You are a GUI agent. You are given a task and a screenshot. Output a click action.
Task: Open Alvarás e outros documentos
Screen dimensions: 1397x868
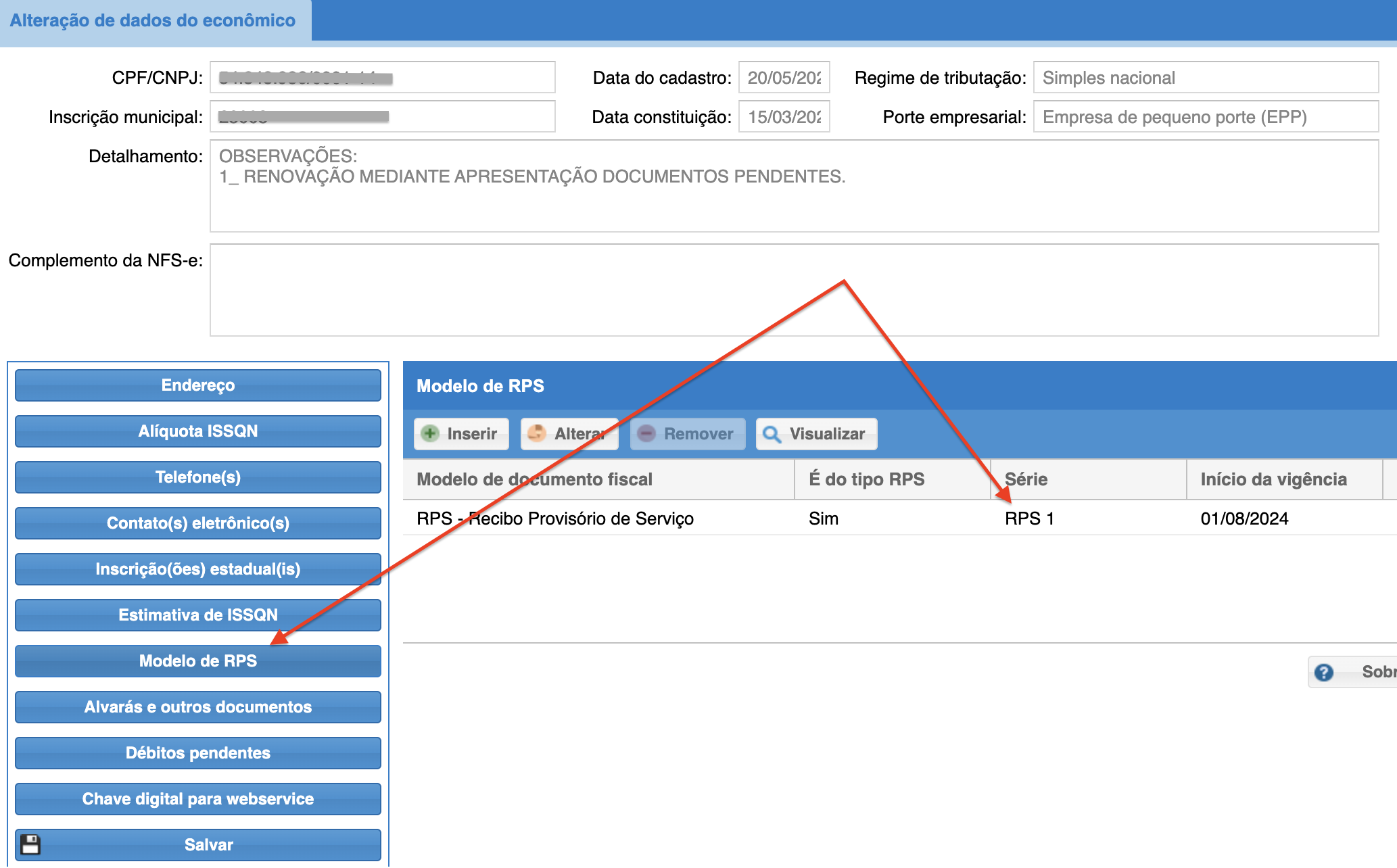(197, 707)
